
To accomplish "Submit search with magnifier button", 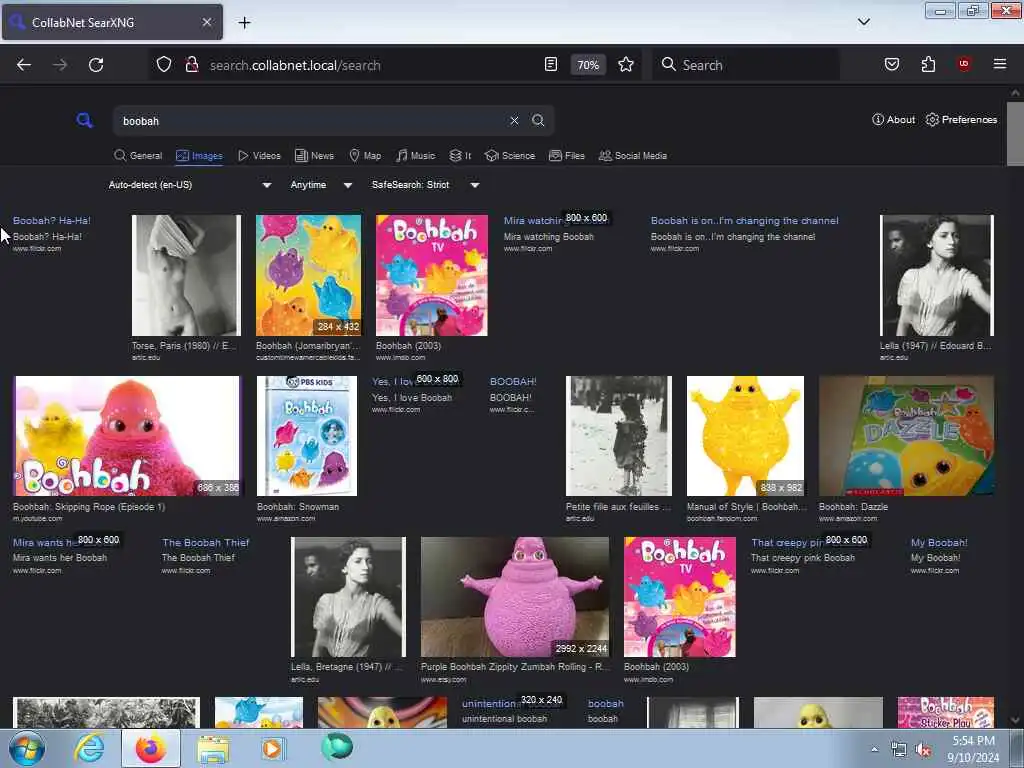I will click(538, 121).
